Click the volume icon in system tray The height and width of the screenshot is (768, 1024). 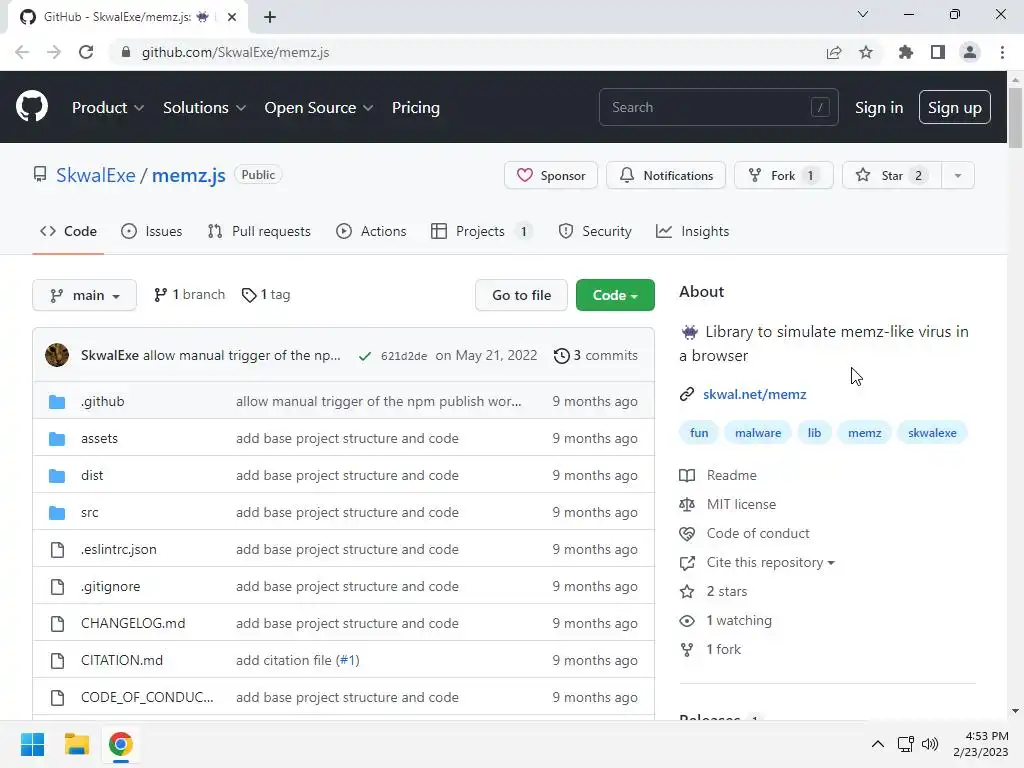point(930,744)
